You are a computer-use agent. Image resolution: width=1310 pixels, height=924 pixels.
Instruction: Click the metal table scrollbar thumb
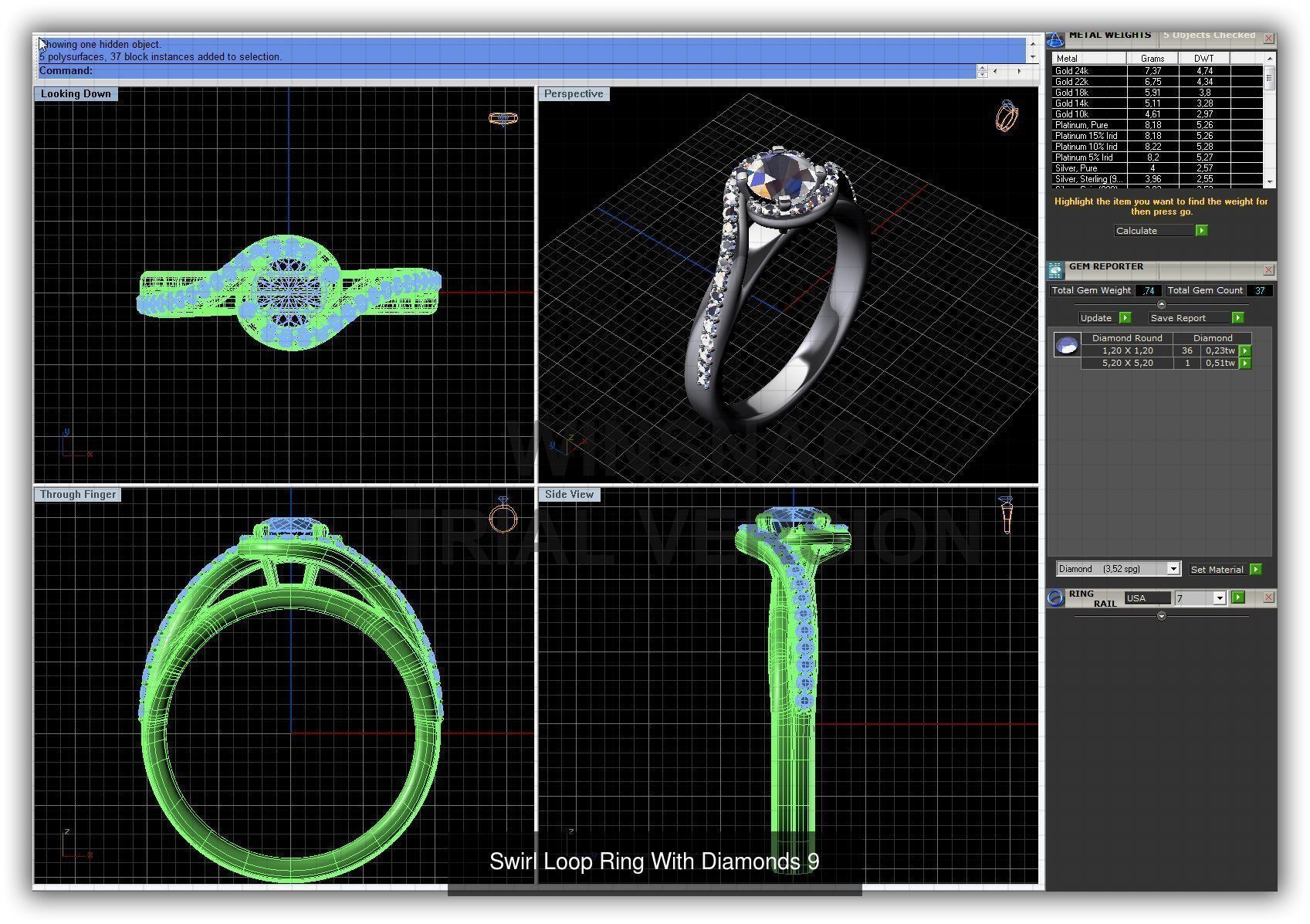tap(1269, 78)
